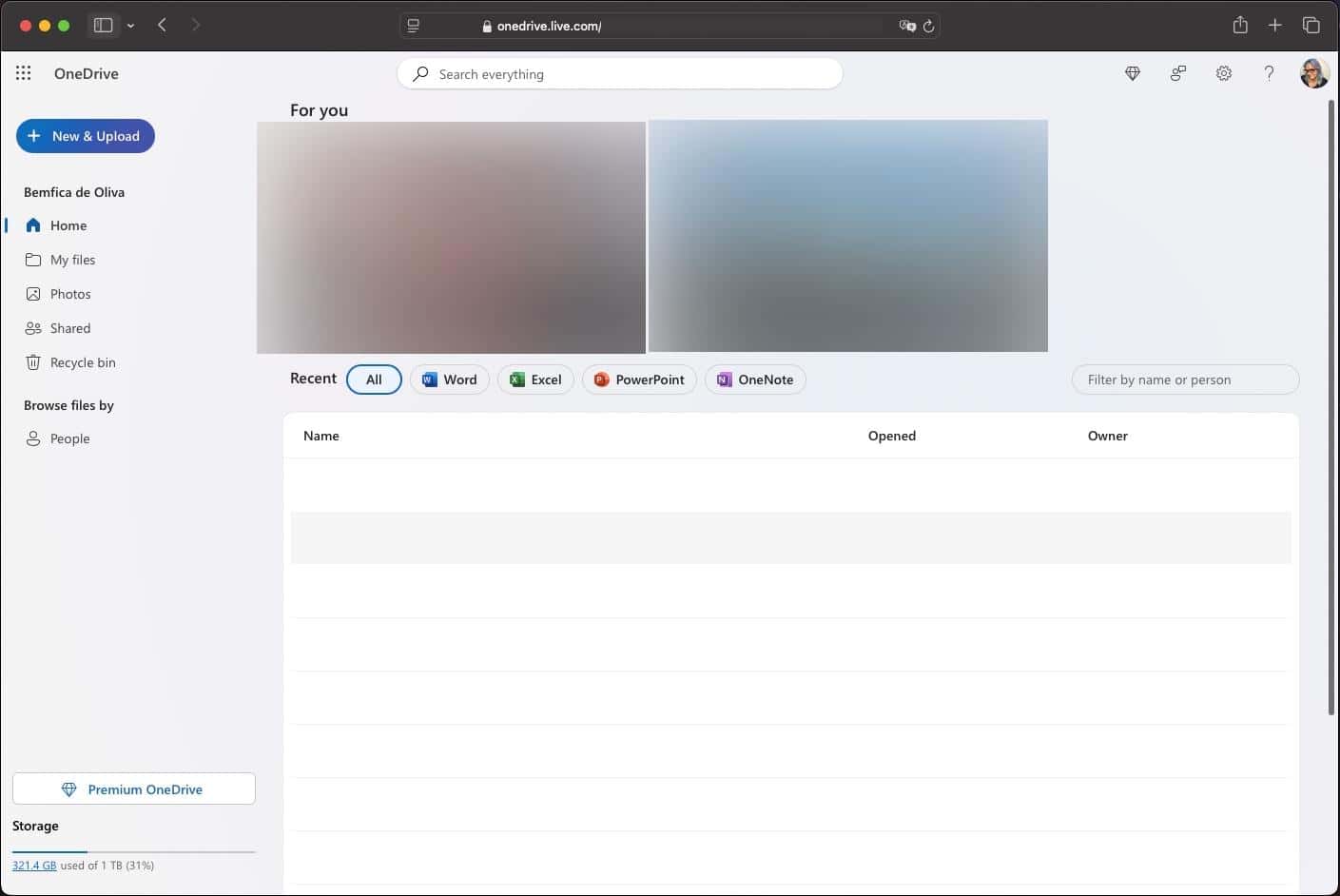Click the Premium OneDrive button
The image size is (1340, 896).
click(133, 789)
